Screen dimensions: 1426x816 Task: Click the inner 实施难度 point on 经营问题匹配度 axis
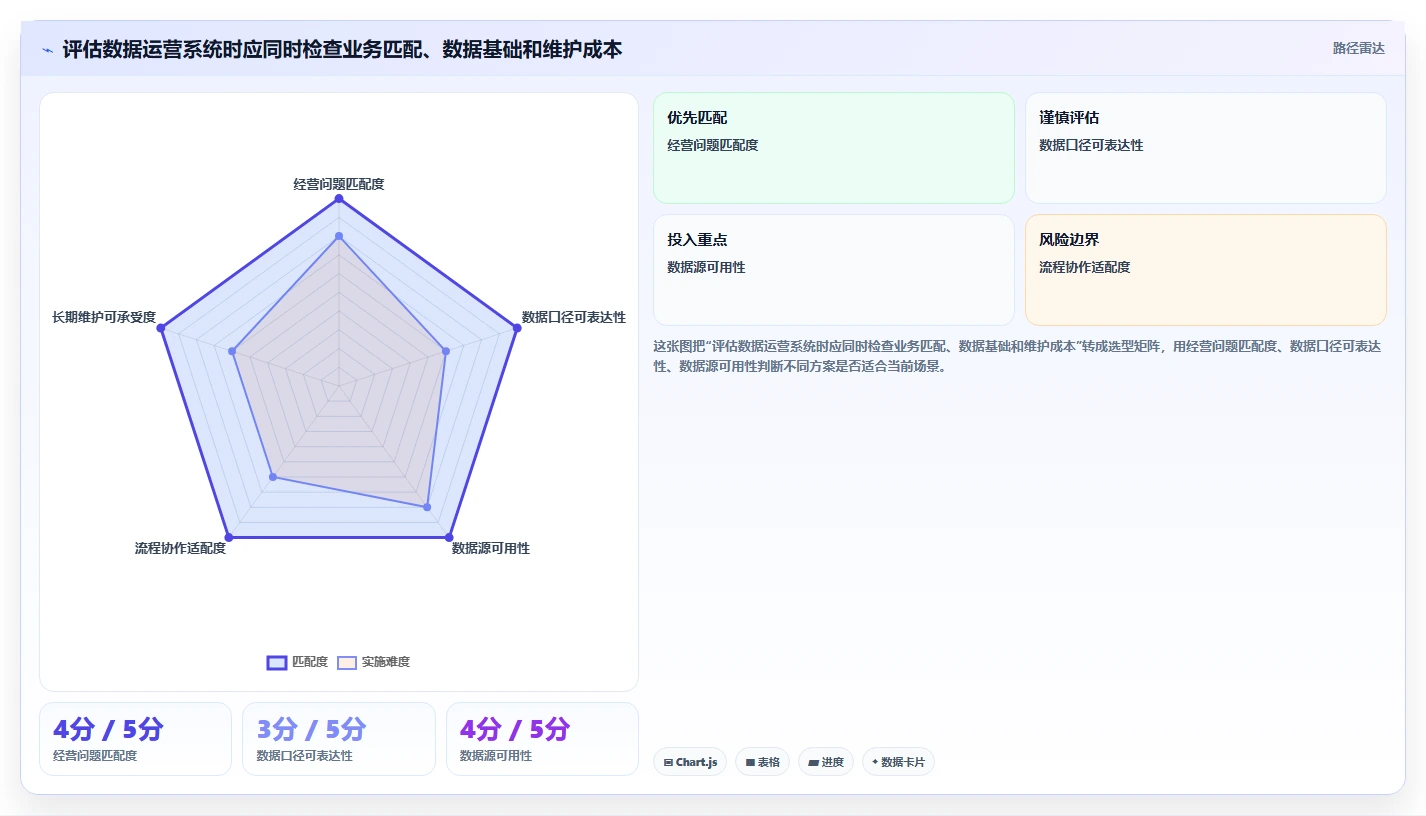point(339,236)
